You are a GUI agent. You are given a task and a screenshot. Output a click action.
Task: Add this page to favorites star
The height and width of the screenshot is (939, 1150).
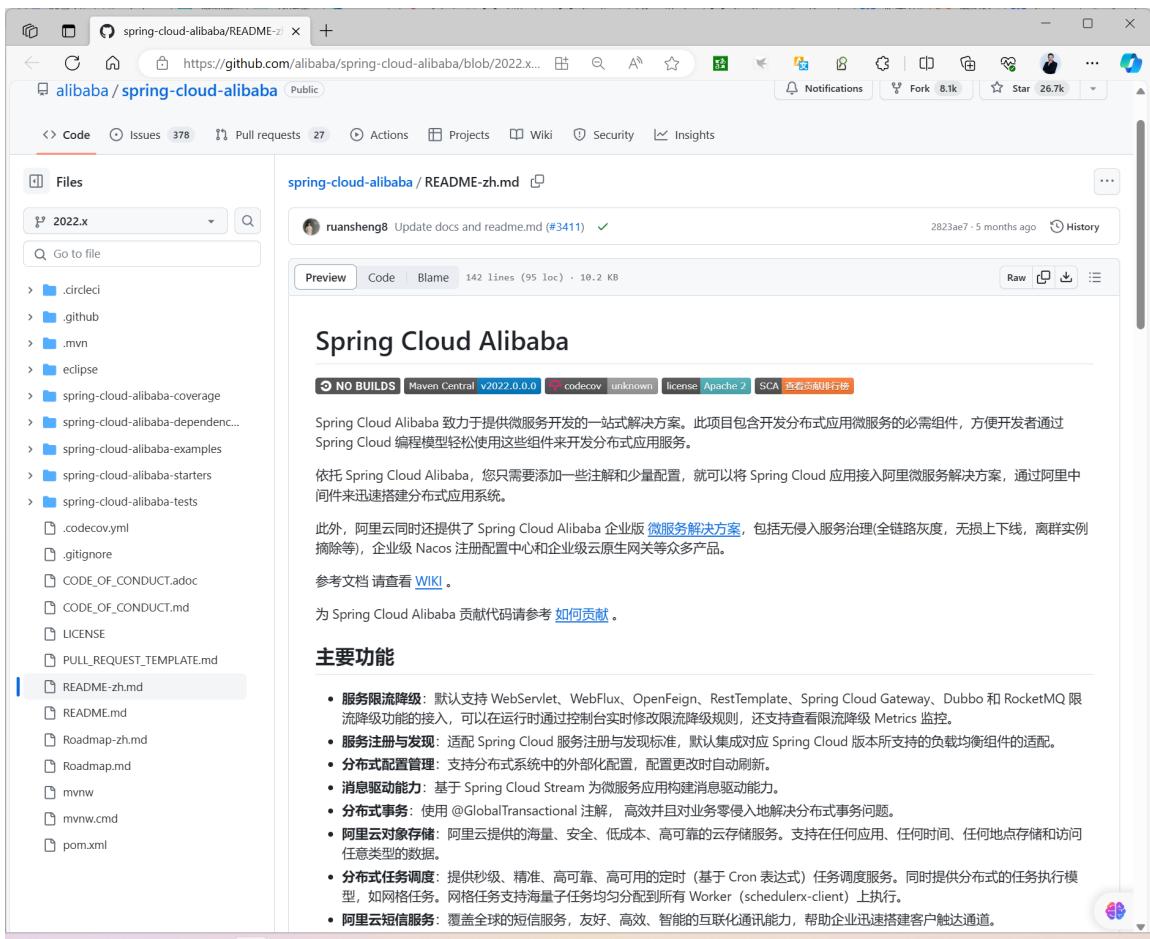point(671,63)
